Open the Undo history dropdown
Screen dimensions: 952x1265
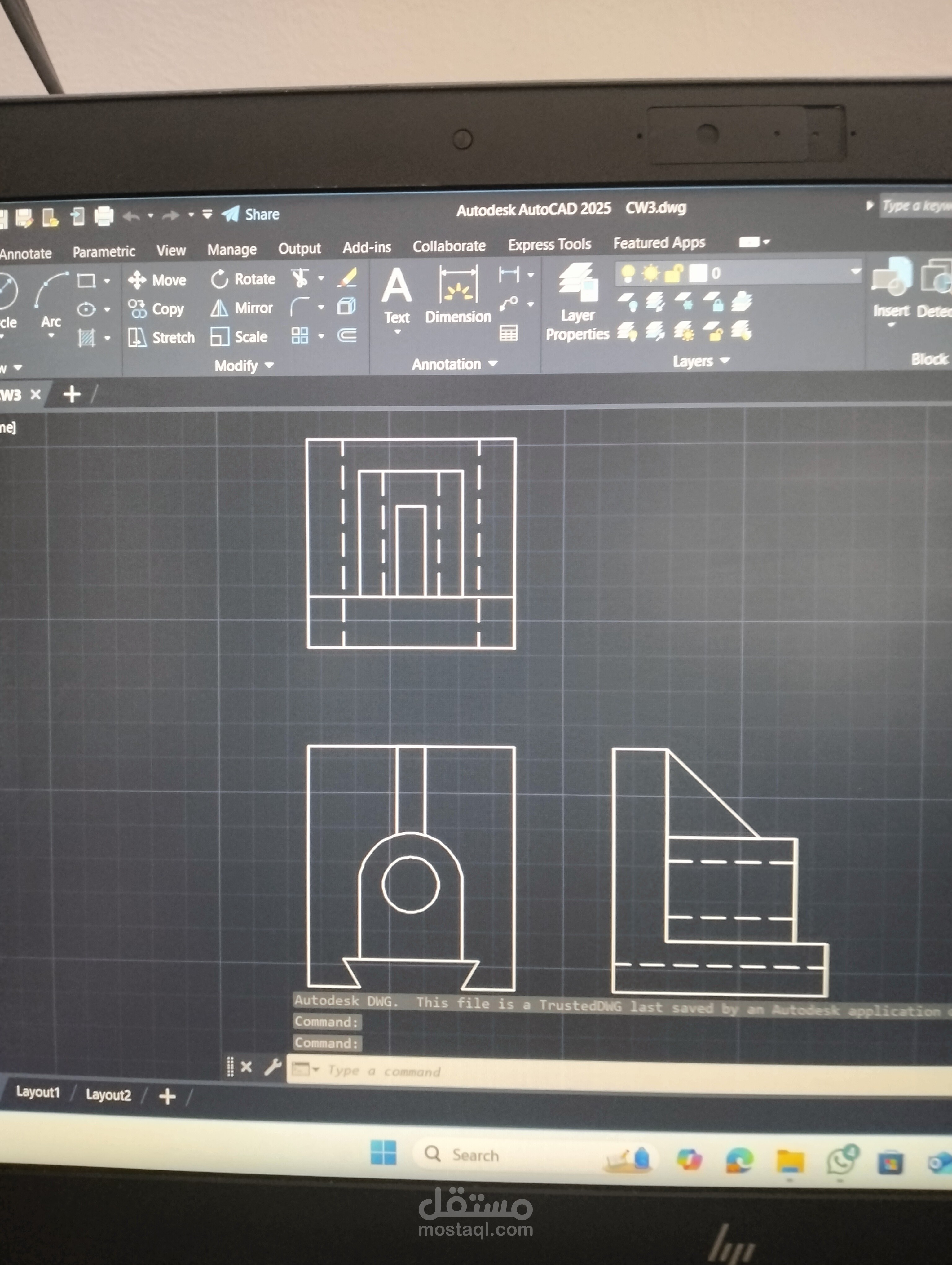tap(150, 215)
